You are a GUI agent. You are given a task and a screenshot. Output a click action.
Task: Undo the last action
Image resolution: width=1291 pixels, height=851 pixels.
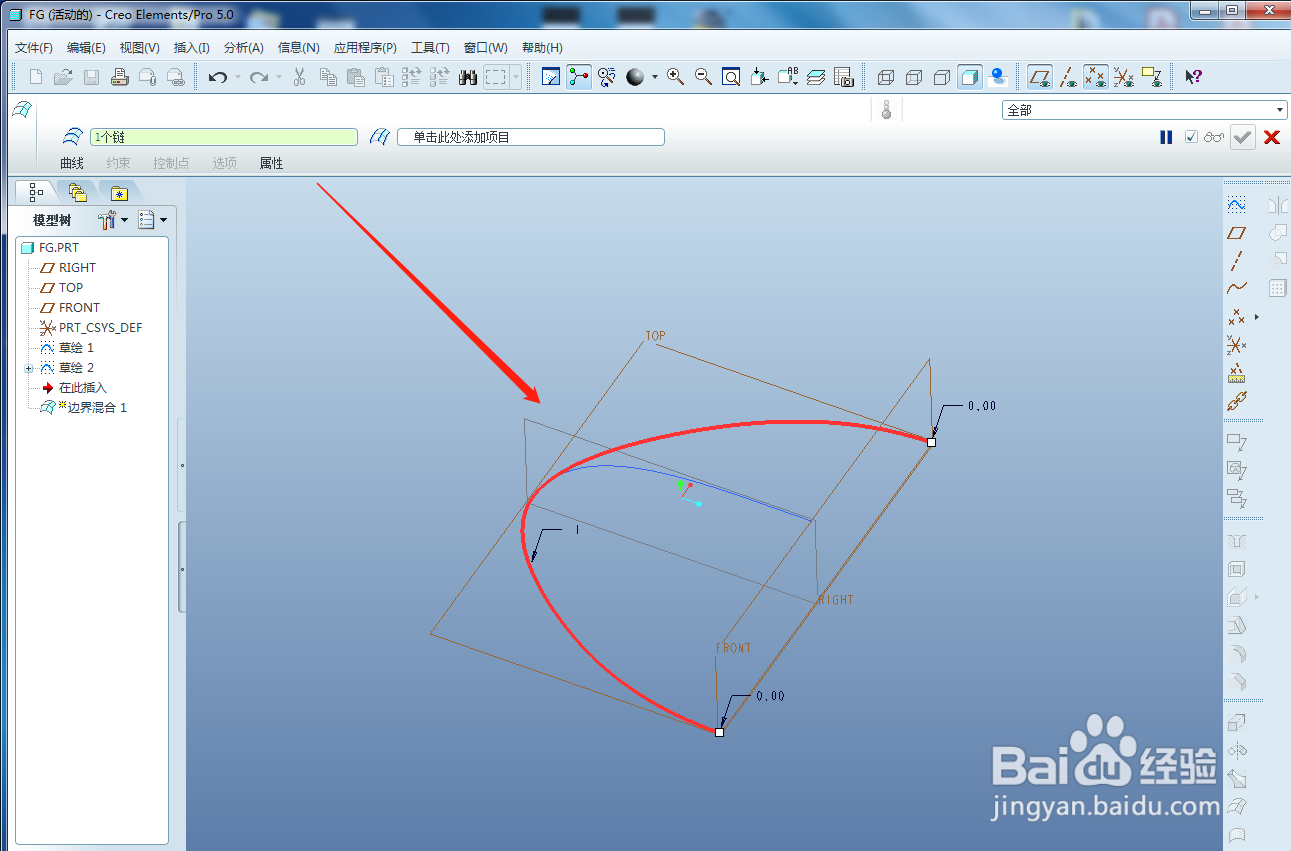218,77
